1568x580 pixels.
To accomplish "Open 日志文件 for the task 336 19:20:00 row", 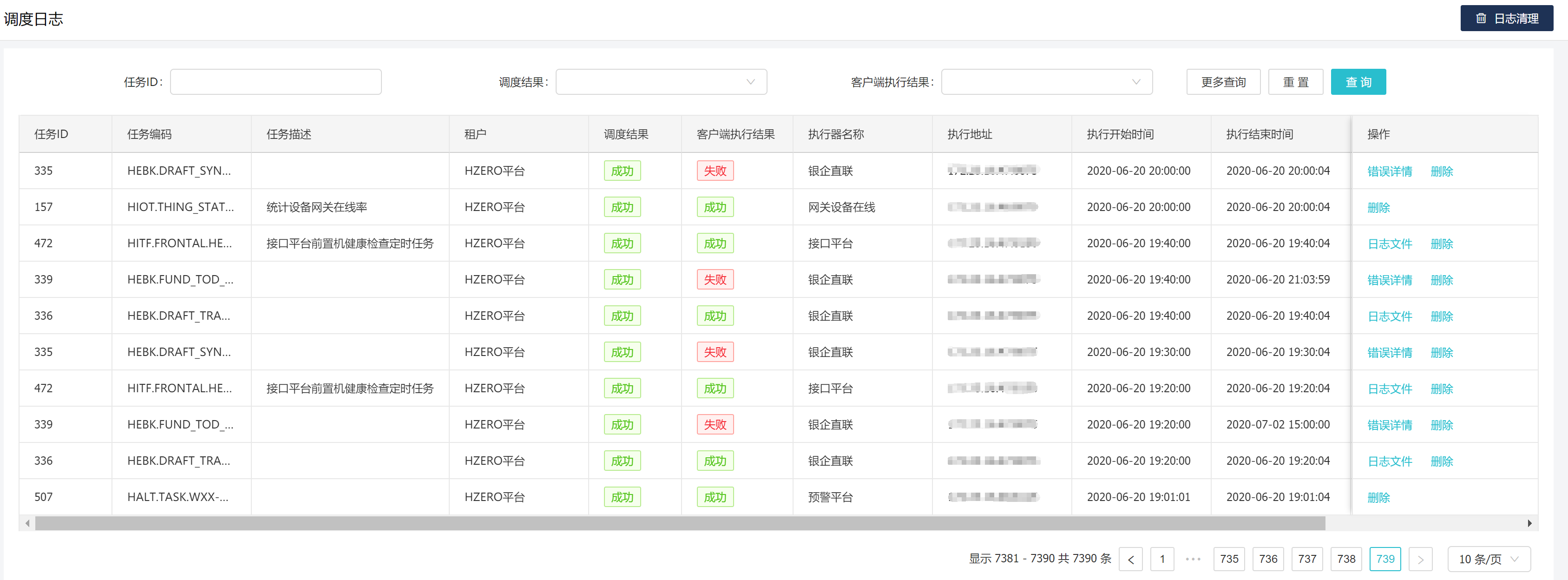I will tap(1389, 461).
